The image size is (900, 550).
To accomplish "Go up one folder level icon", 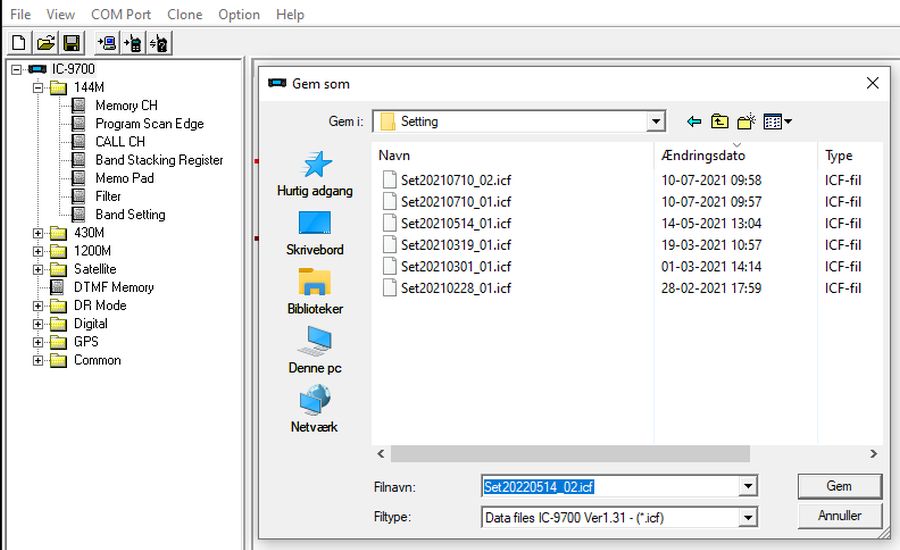I will pyautogui.click(x=719, y=121).
